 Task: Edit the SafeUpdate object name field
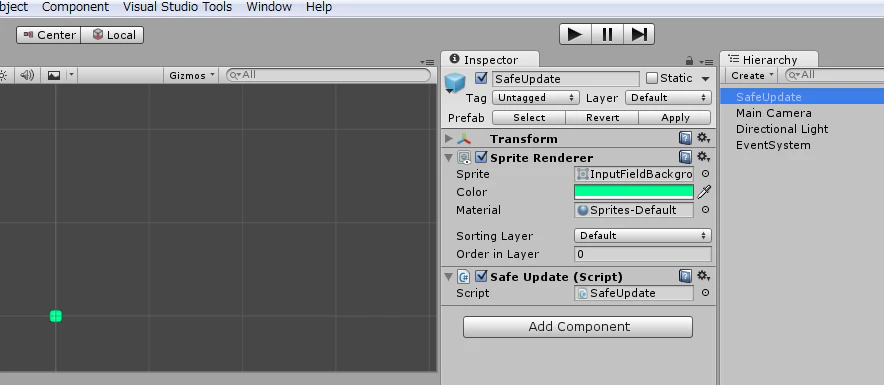coord(565,78)
